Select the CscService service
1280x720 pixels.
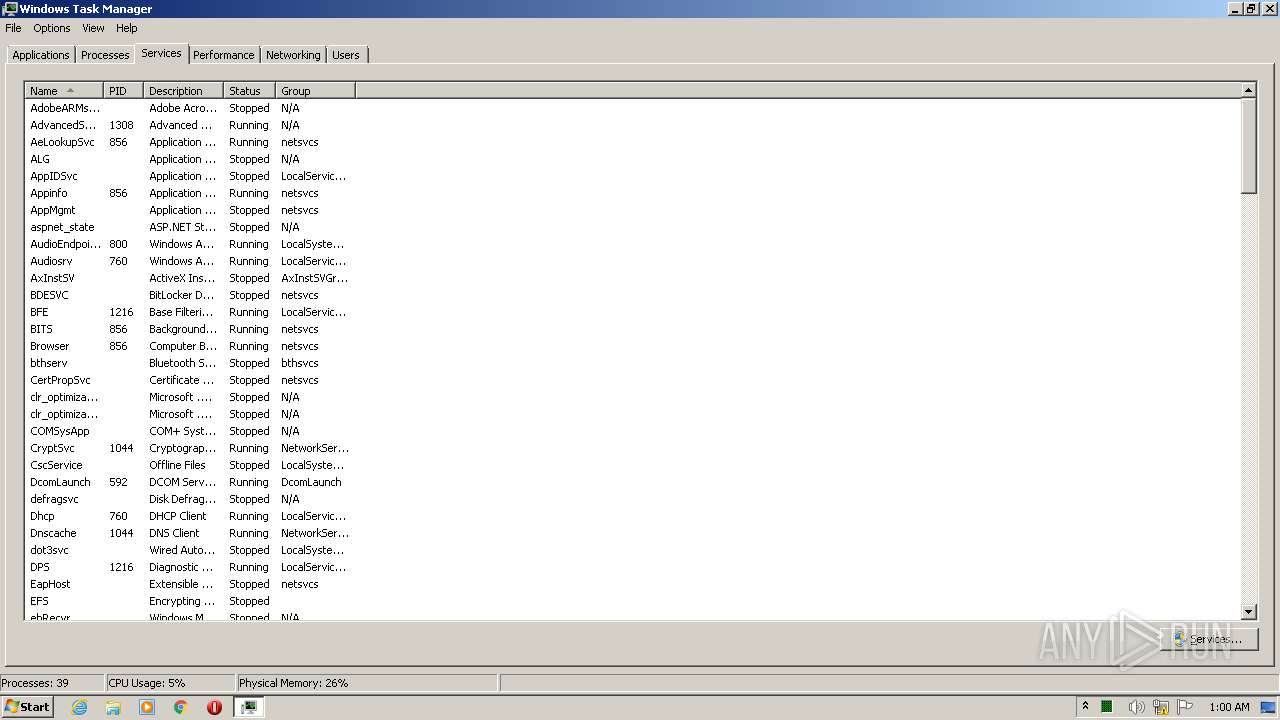[190, 465]
